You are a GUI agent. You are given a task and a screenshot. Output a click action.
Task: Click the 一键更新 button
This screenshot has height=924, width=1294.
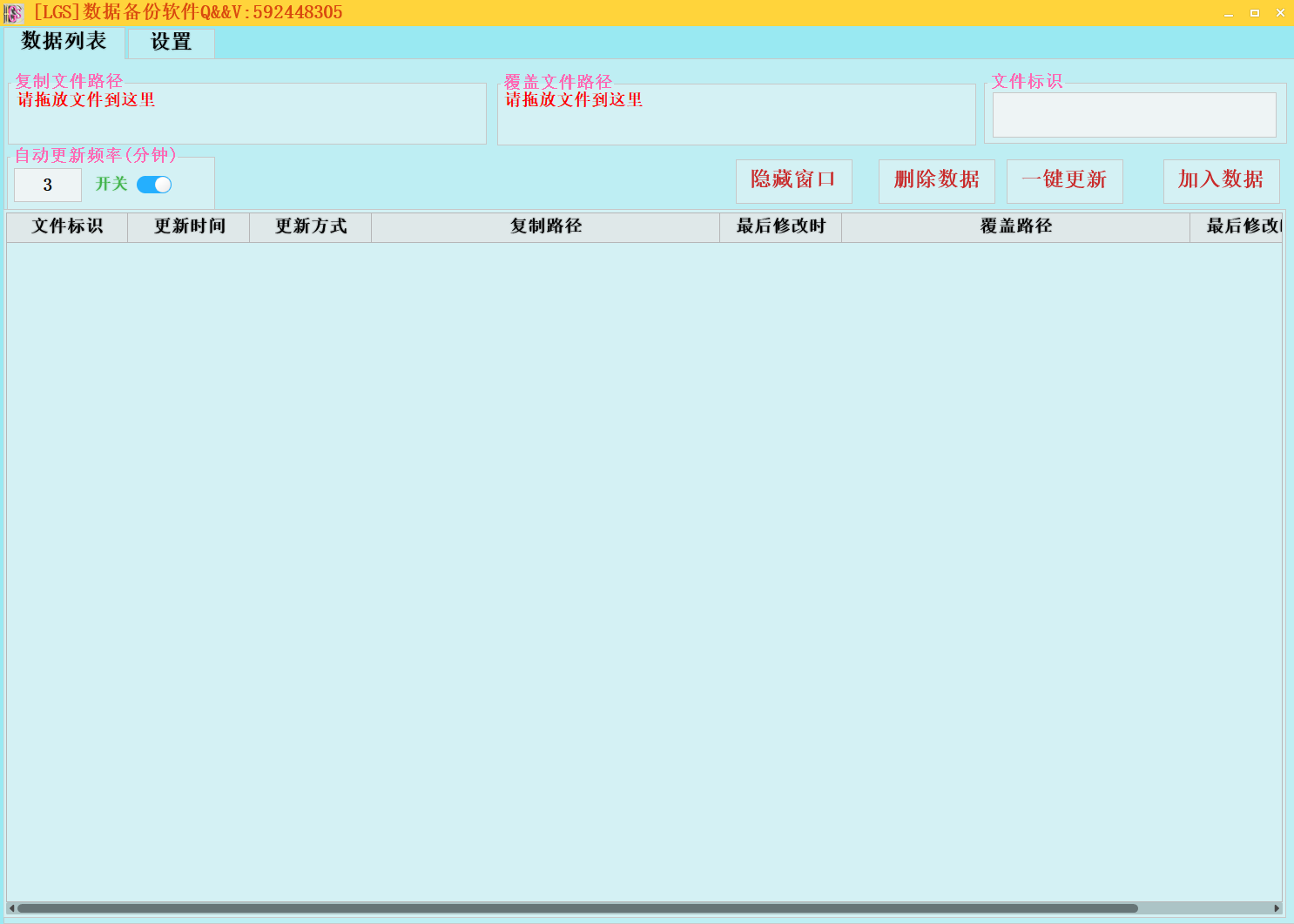point(1065,181)
